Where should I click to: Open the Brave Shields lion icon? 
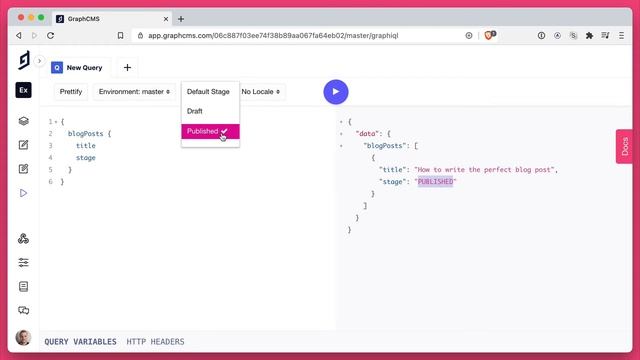(x=489, y=35)
